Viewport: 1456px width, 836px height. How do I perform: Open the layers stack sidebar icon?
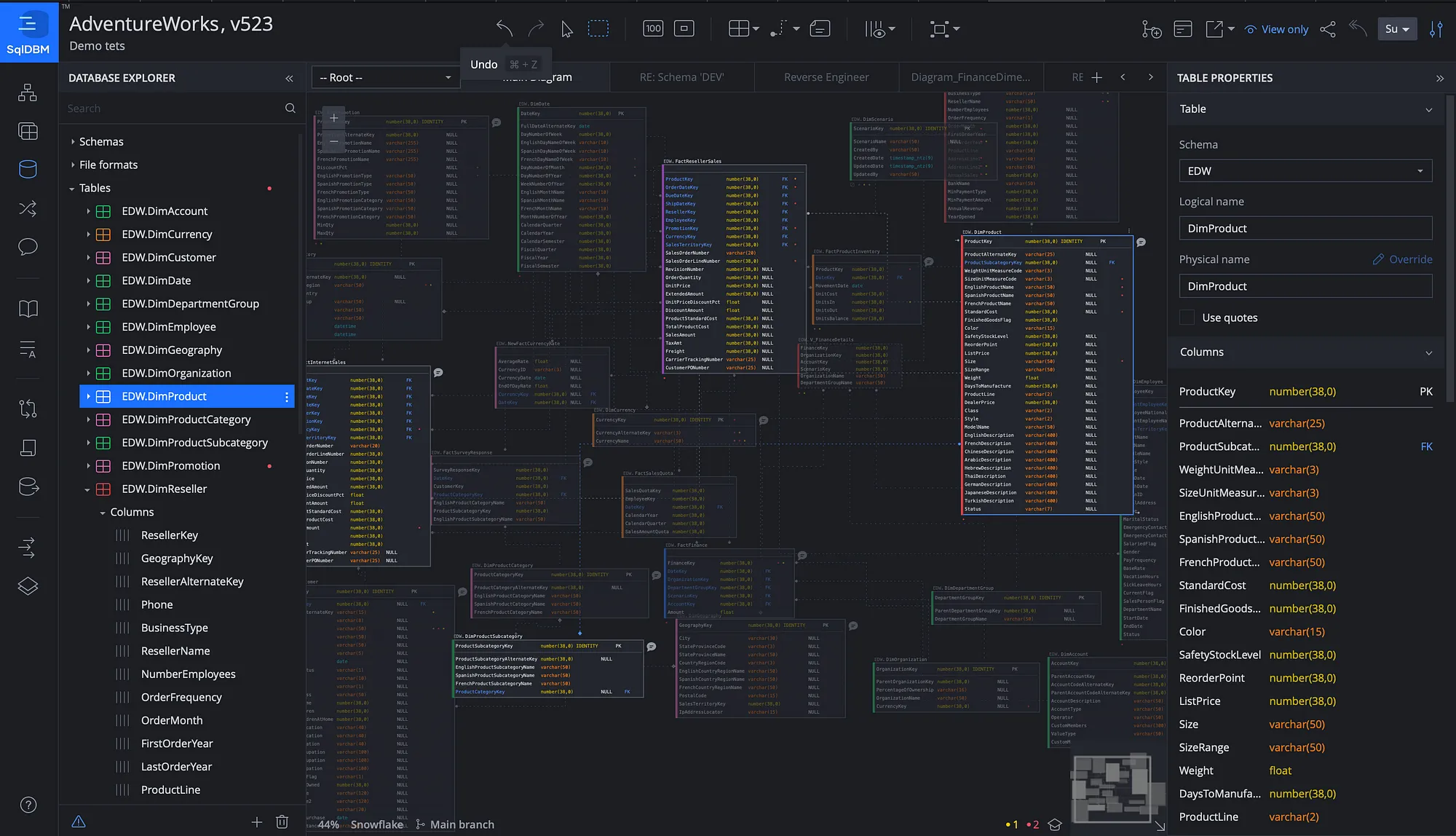28,585
